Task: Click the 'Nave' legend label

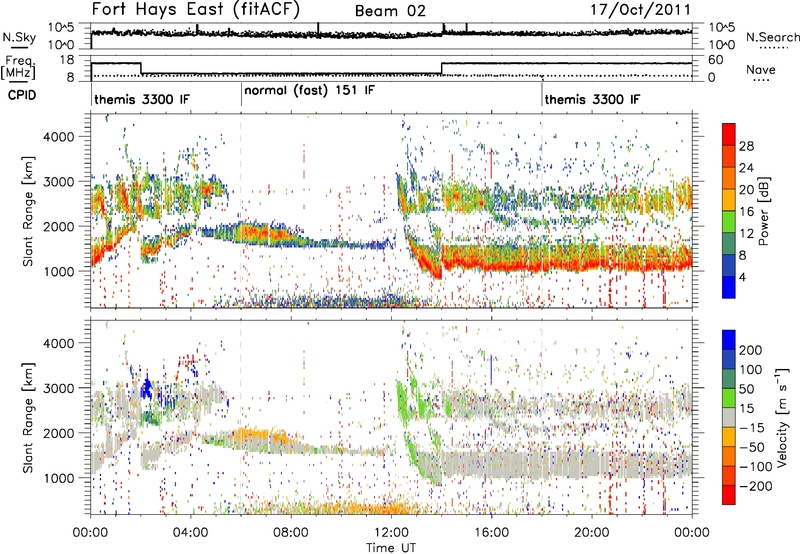Action: (760, 69)
